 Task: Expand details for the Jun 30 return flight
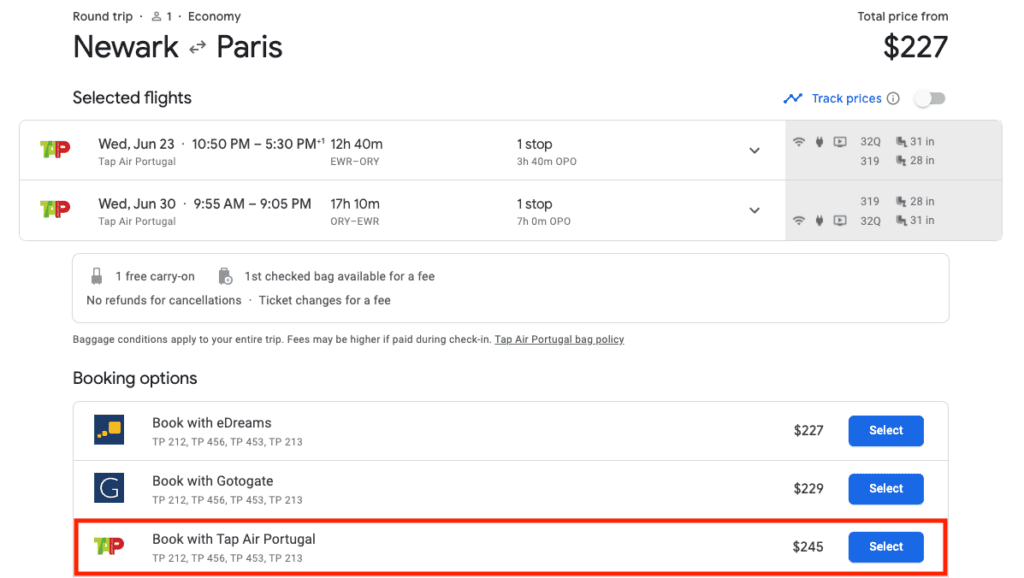tap(755, 210)
